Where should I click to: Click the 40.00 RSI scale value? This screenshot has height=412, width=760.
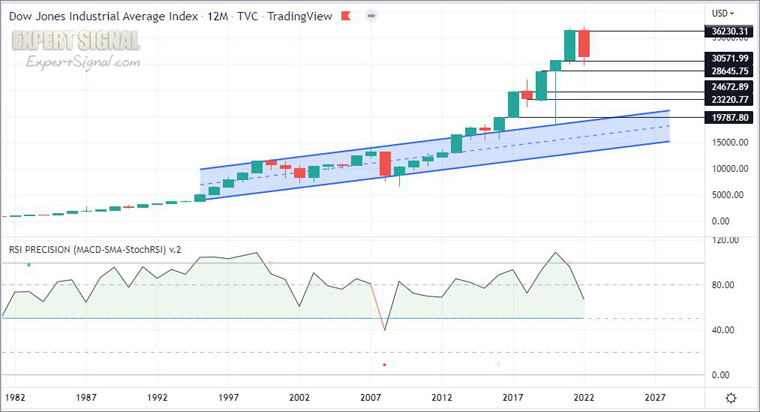[723, 330]
